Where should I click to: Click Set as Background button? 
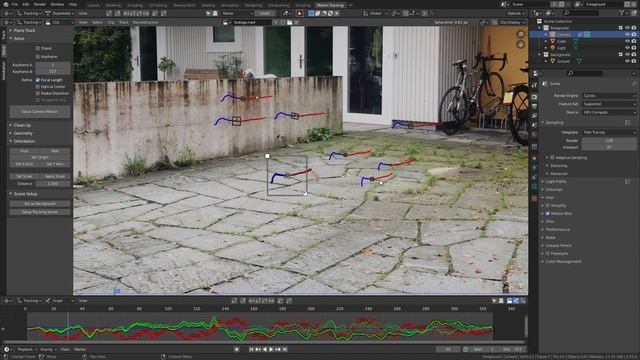pos(40,204)
